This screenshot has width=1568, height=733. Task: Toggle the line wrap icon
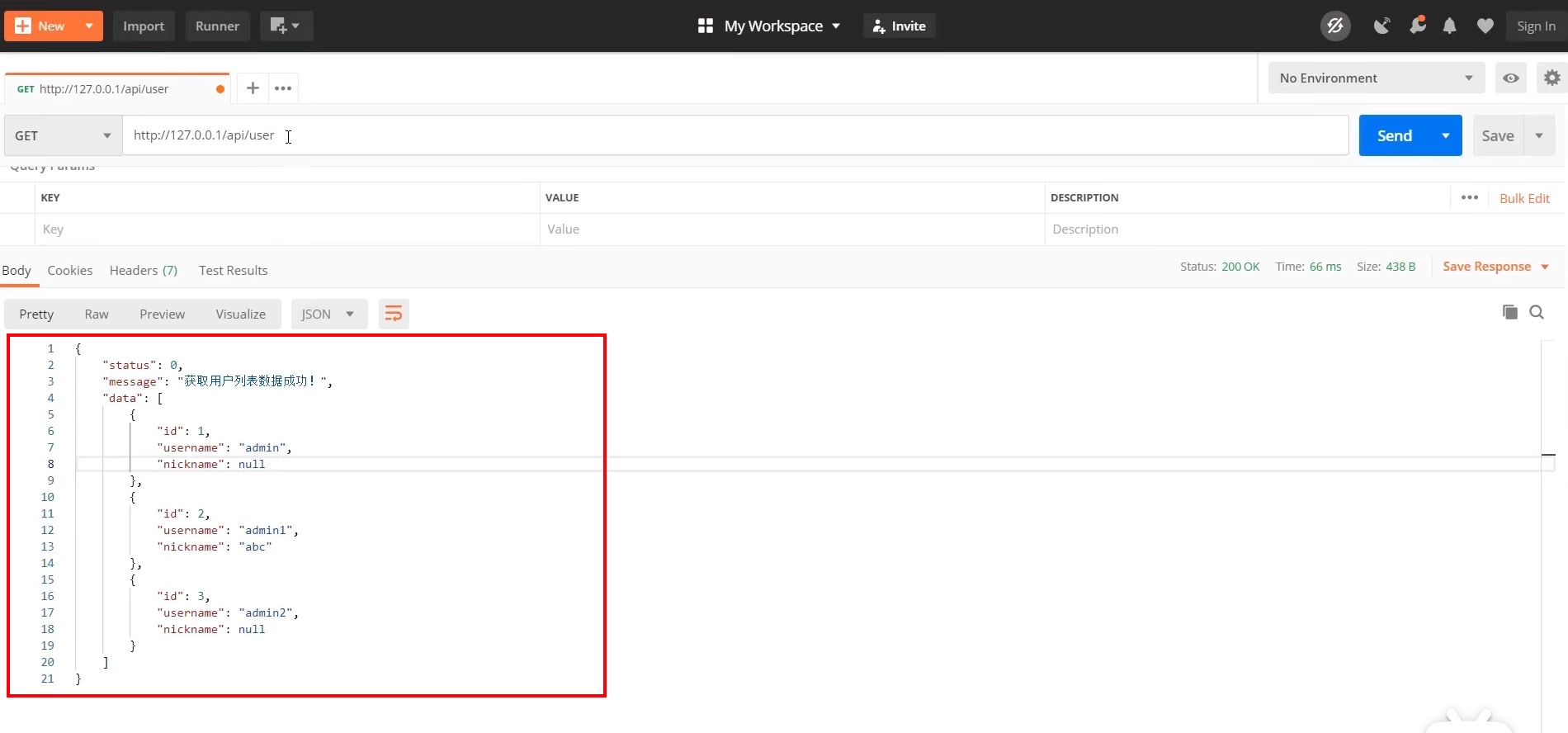point(394,314)
